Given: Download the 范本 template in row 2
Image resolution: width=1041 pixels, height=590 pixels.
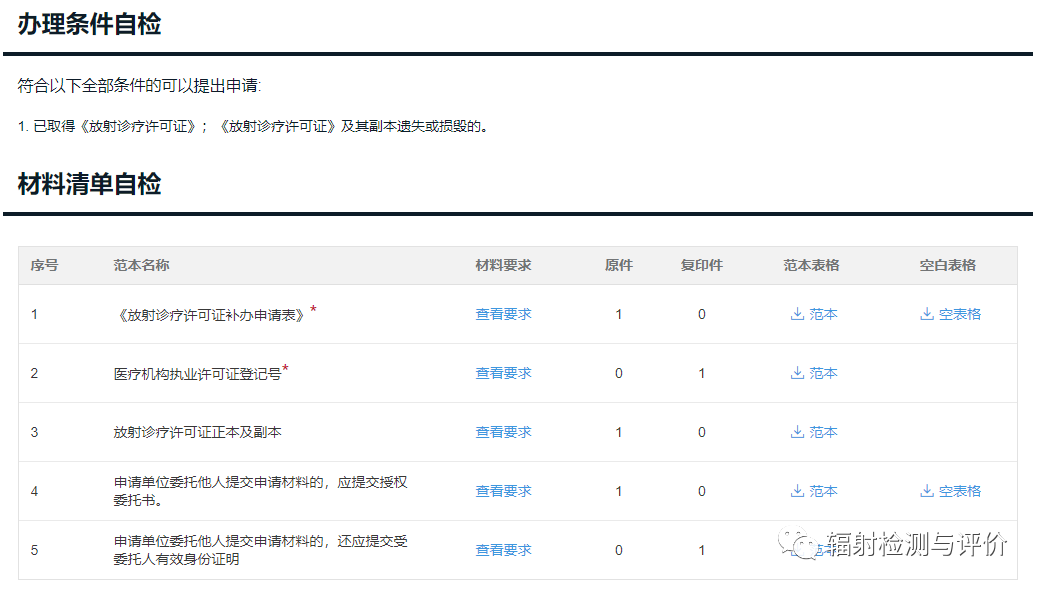Looking at the screenshot, I should [x=812, y=372].
